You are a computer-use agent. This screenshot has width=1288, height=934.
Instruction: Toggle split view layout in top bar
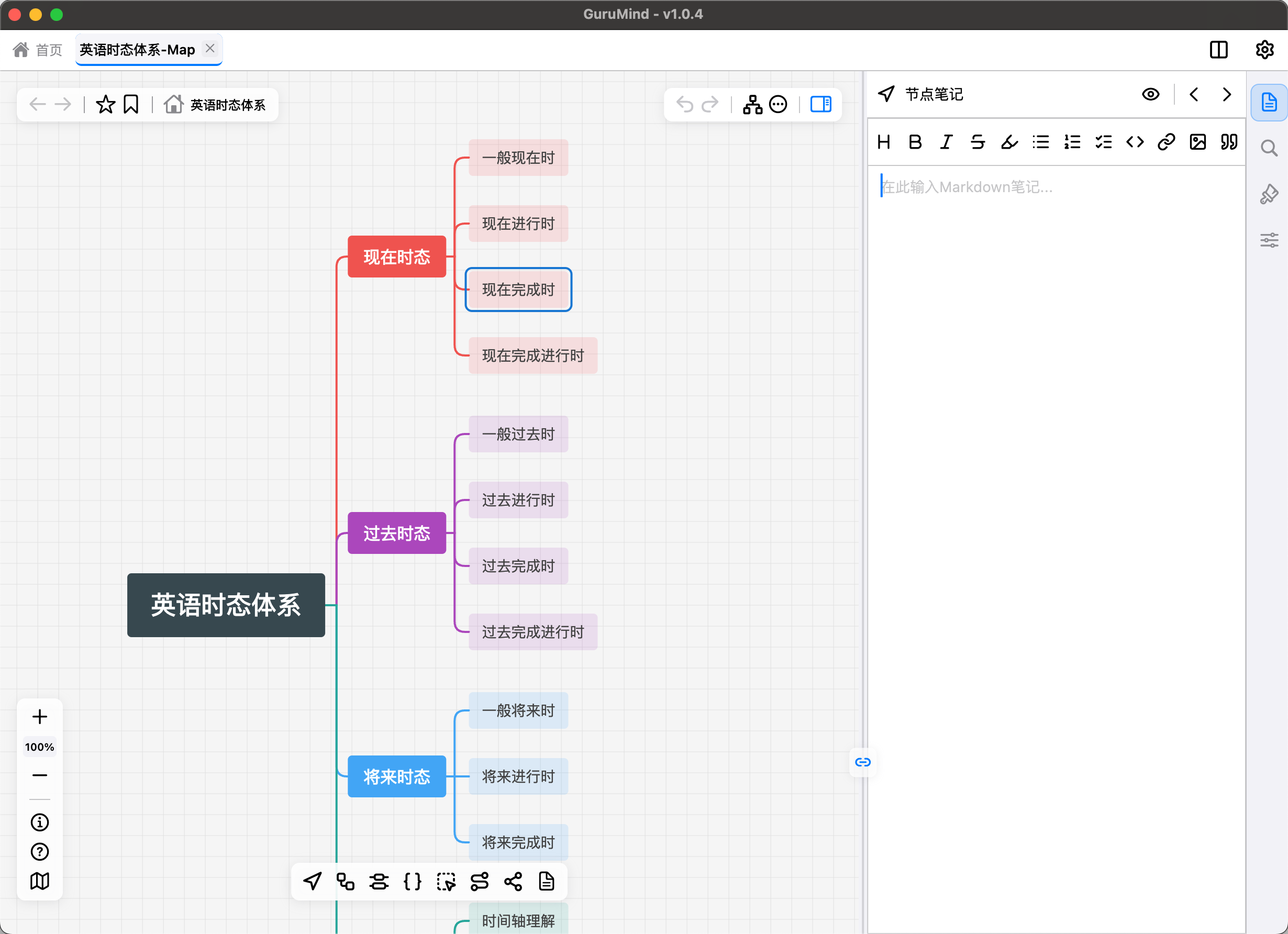(1219, 50)
